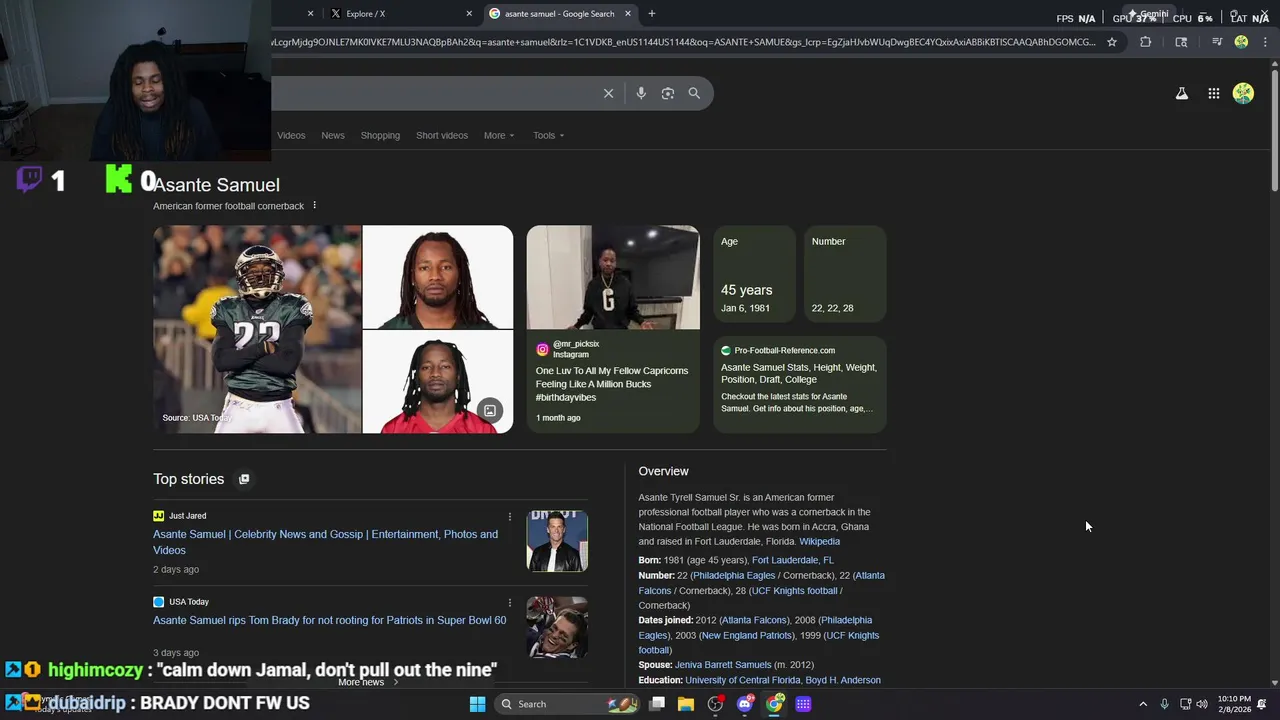Open Task View in the taskbar
The width and height of the screenshot is (1280, 720).
pyautogui.click(x=657, y=704)
